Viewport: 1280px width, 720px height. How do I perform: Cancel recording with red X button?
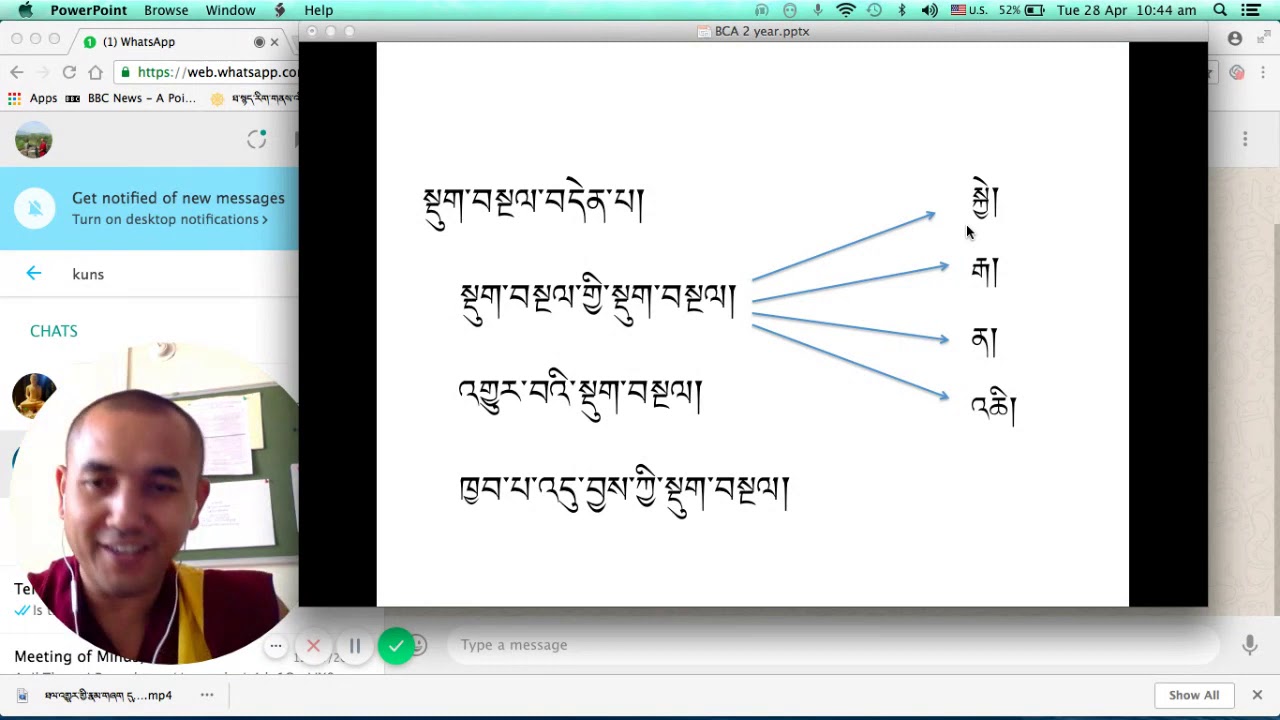(313, 646)
